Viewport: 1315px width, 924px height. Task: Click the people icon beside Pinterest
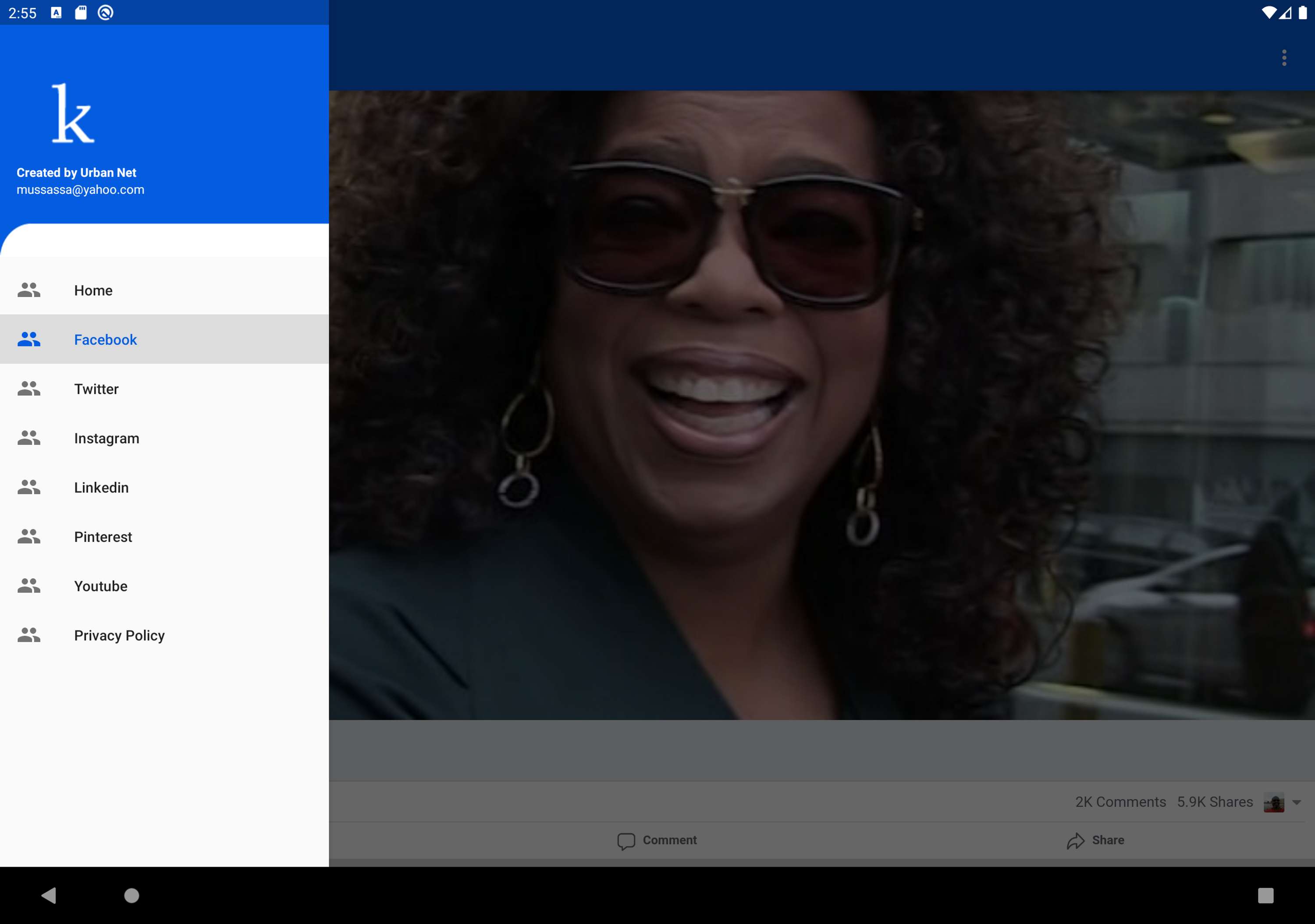tap(28, 536)
